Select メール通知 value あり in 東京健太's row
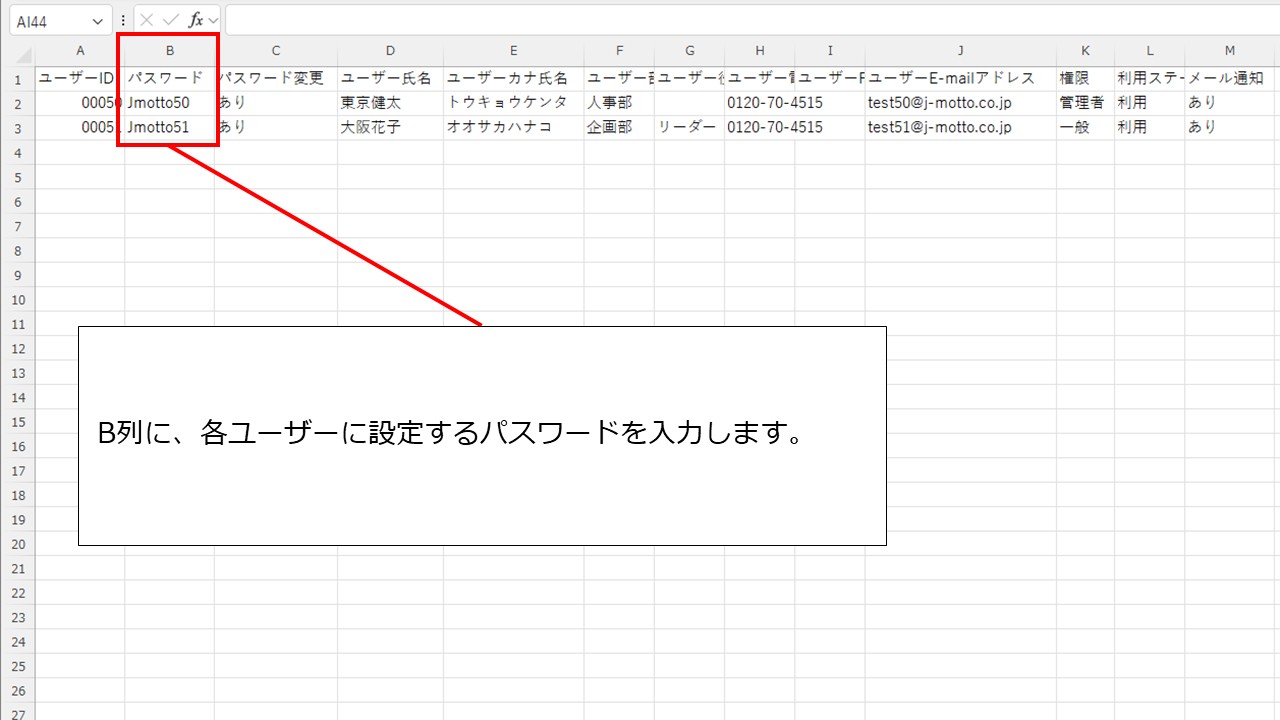1280x720 pixels. (1229, 103)
